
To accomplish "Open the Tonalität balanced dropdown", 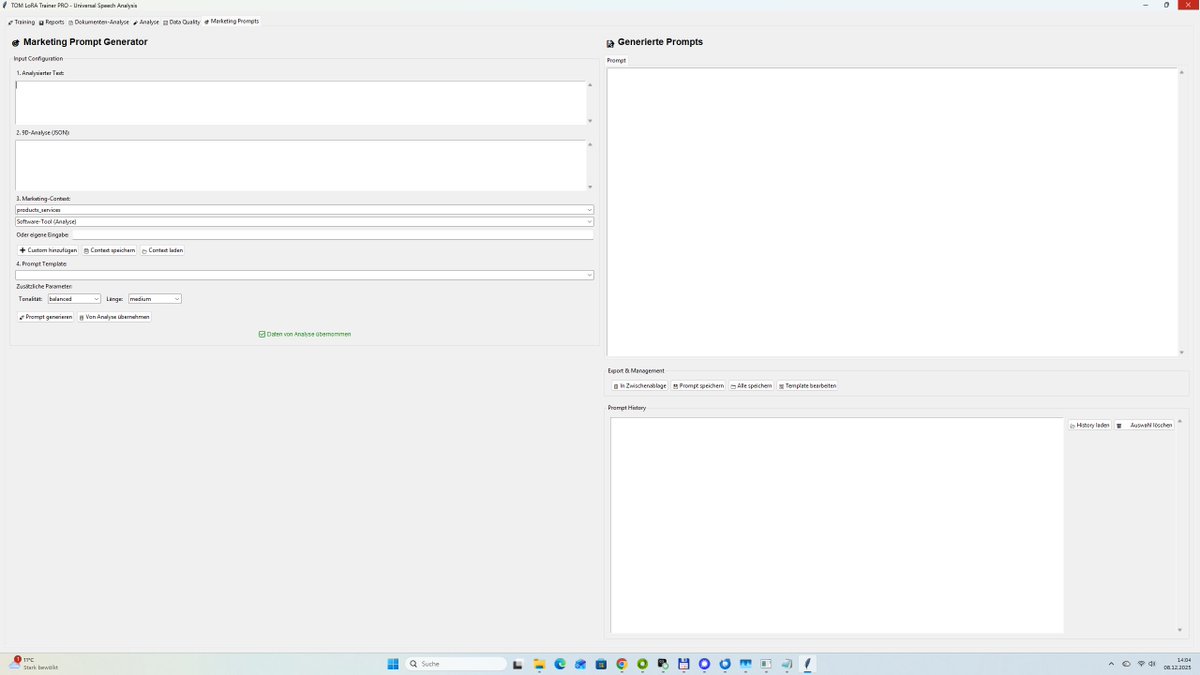I will pyautogui.click(x=74, y=298).
